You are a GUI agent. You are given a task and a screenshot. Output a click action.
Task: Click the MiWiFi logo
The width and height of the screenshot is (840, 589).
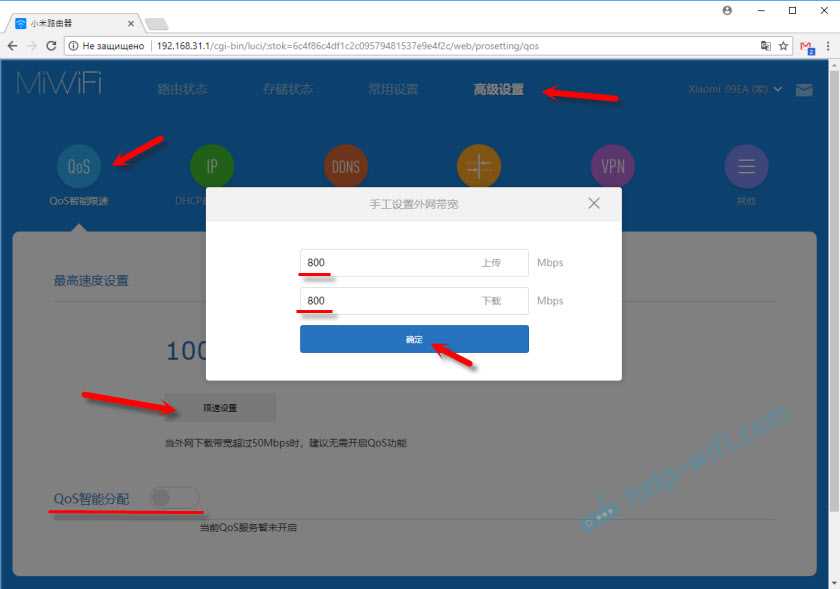[x=59, y=84]
